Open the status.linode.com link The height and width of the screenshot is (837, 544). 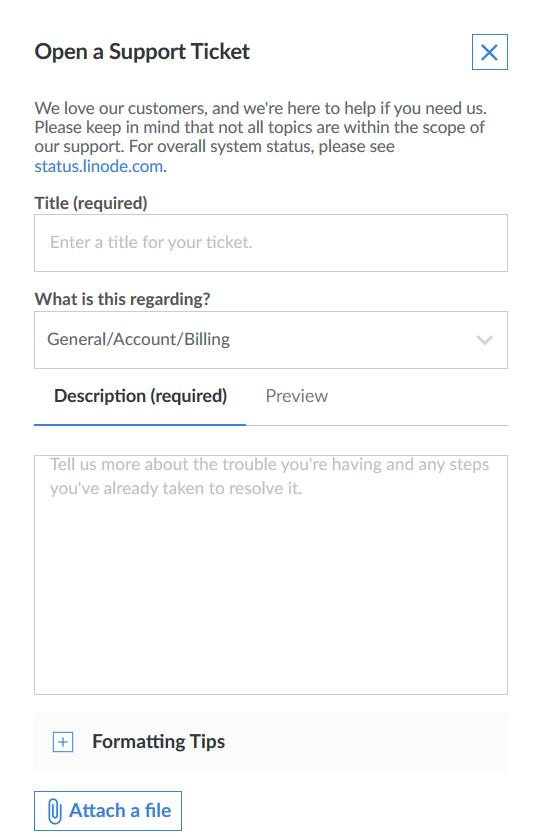tap(99, 167)
